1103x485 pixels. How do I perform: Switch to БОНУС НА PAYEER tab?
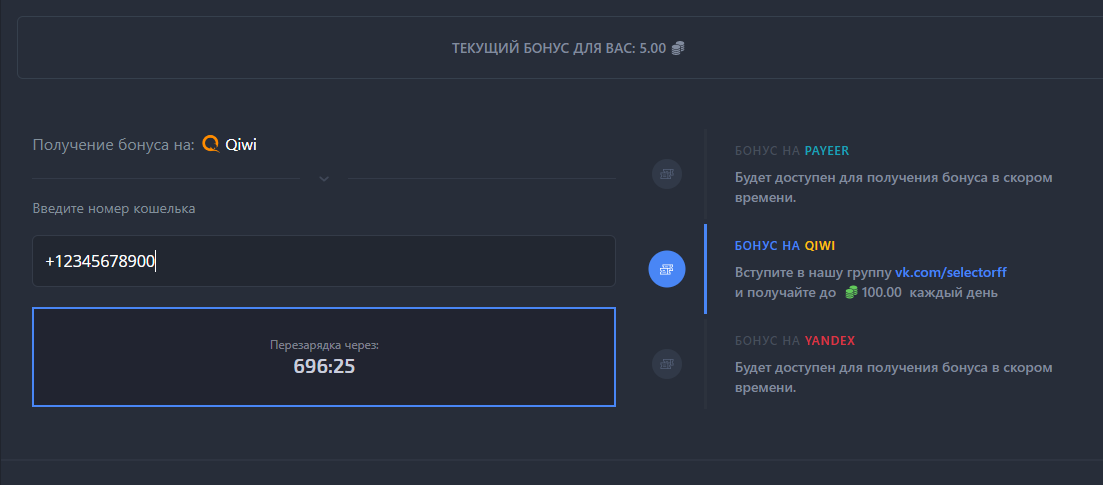coord(792,151)
